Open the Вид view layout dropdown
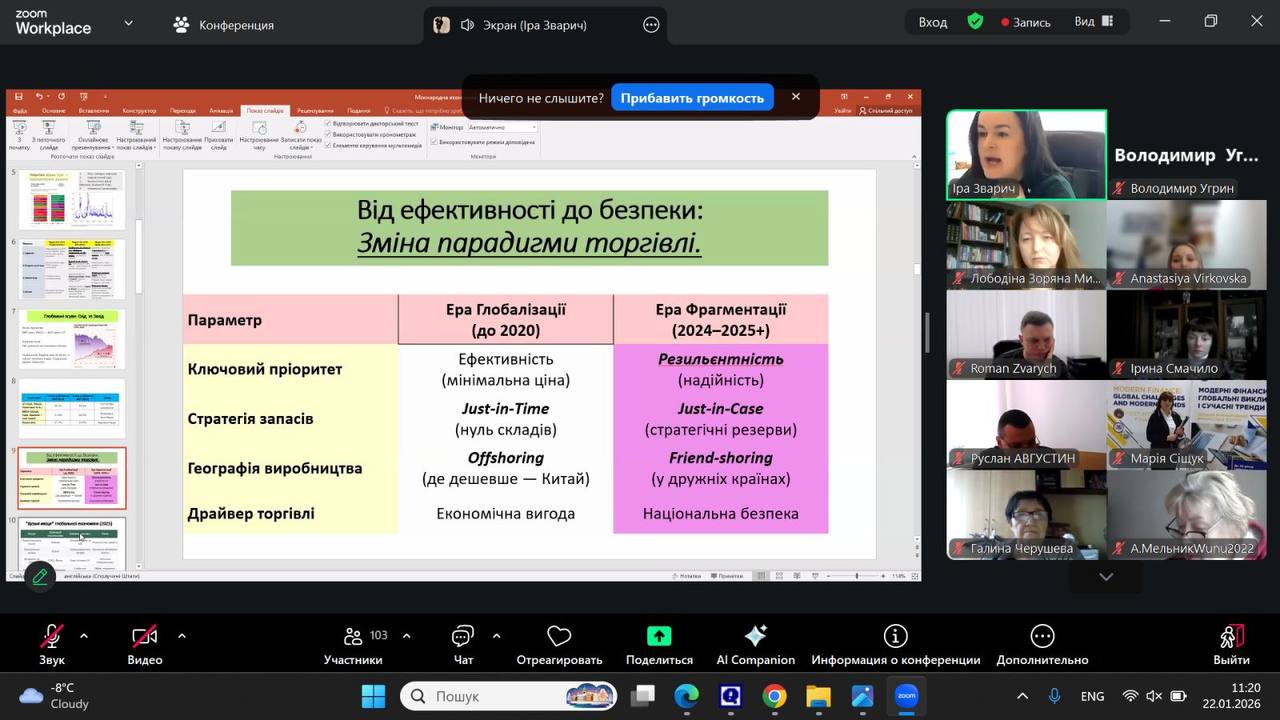Image resolution: width=1280 pixels, height=720 pixels. (x=1093, y=22)
